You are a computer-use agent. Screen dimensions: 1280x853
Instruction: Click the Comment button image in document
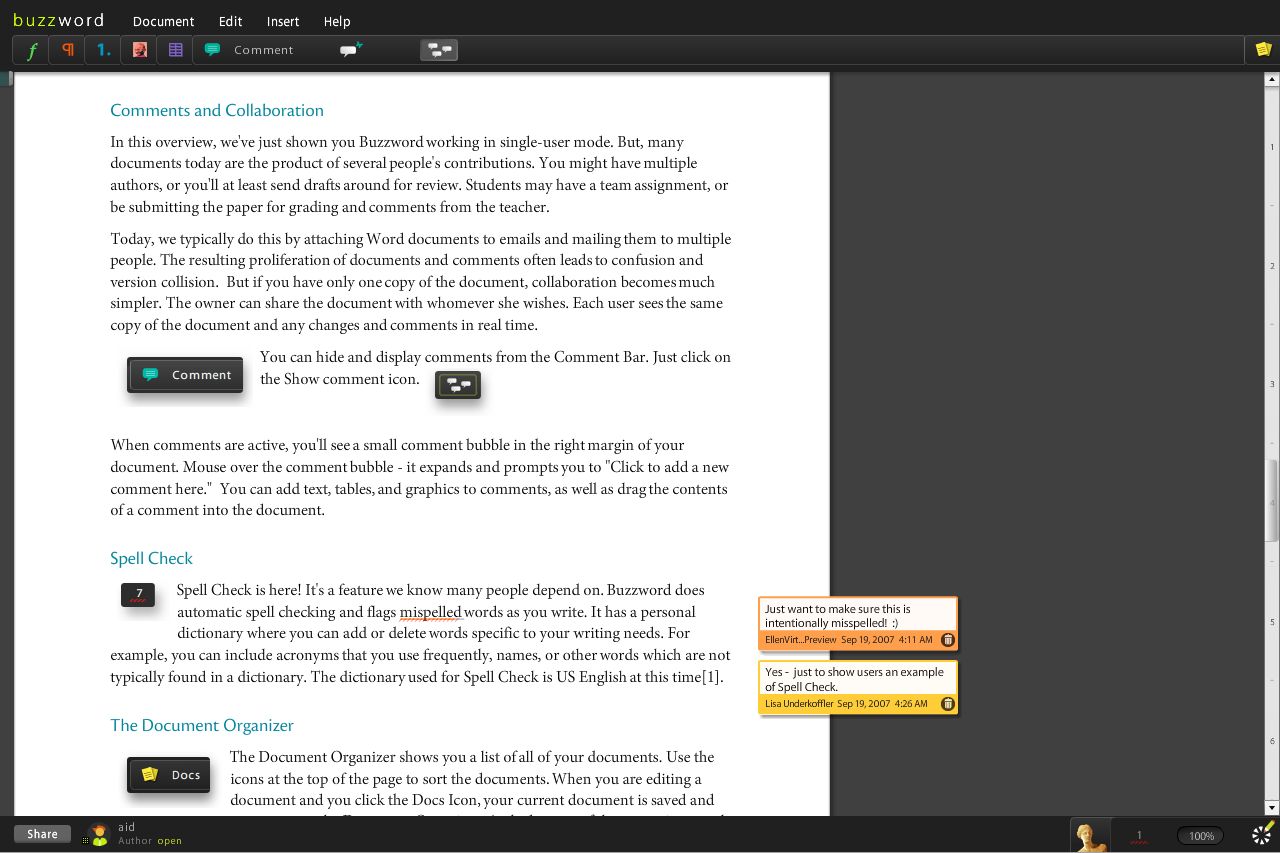(x=185, y=375)
